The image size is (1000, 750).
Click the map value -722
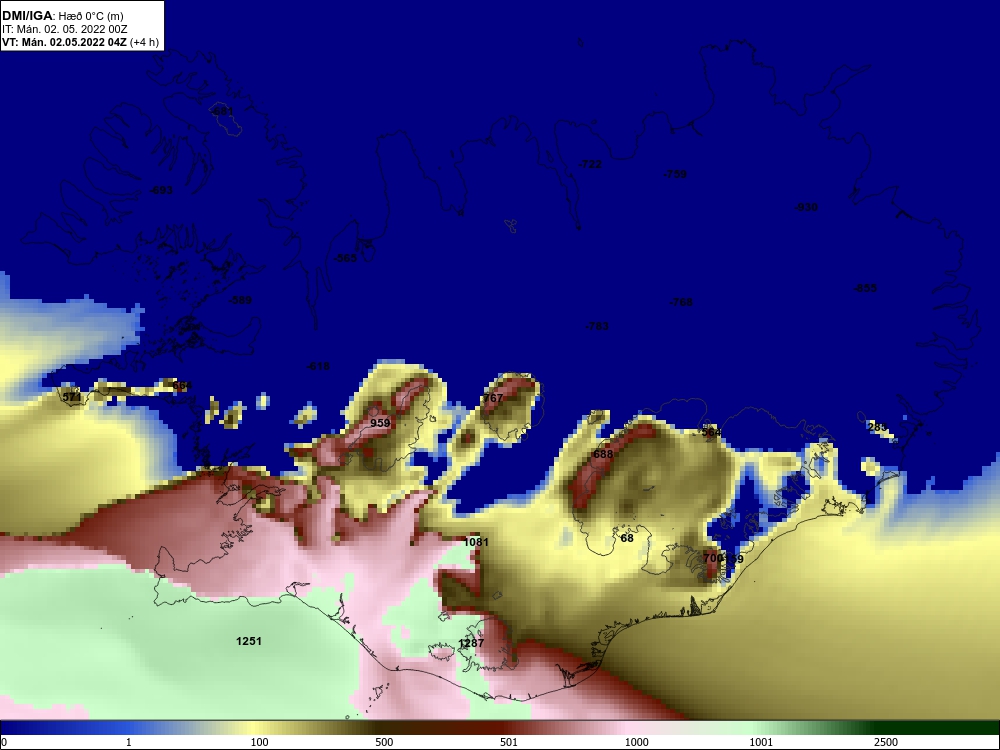pos(590,164)
